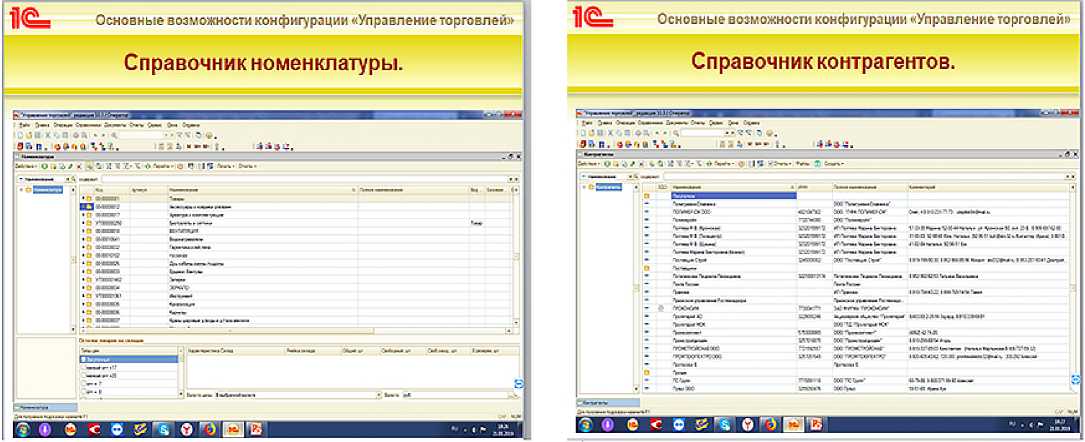The width and height of the screenshot is (1085, 442).
Task: Click Add group folder icon in Номенклатура toolbar
Action: (53, 166)
